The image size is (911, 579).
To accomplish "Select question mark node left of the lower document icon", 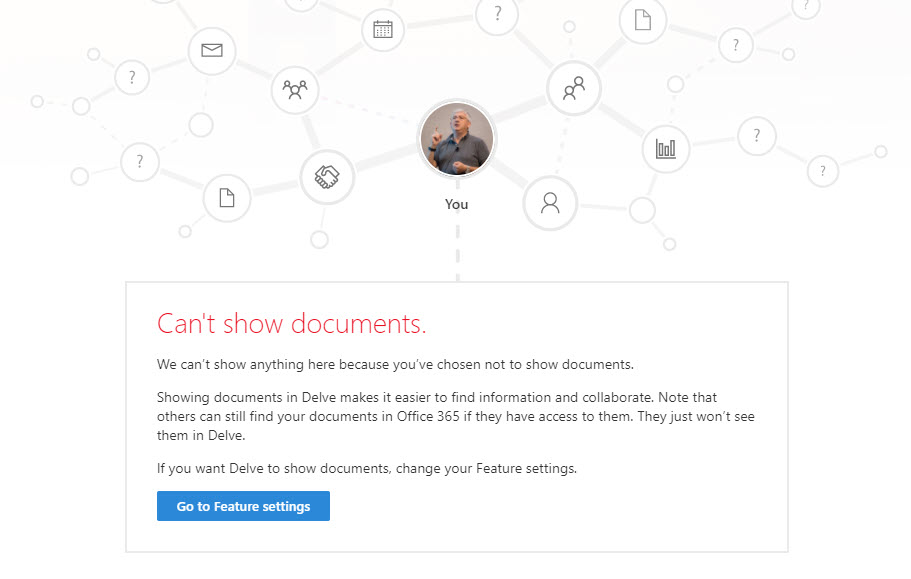I will point(140,162).
